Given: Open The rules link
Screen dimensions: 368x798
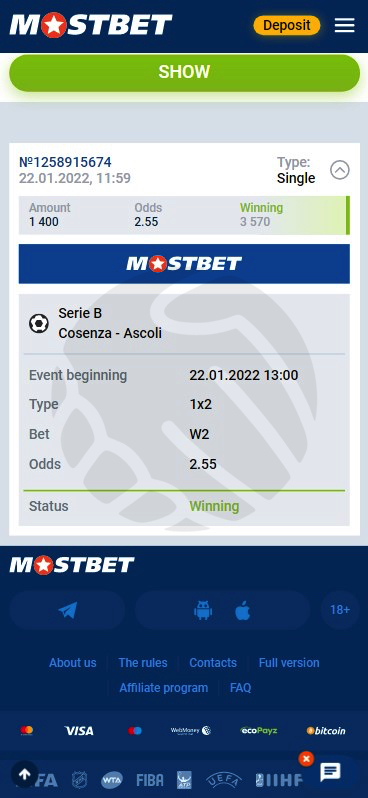Looking at the screenshot, I should coord(143,663).
